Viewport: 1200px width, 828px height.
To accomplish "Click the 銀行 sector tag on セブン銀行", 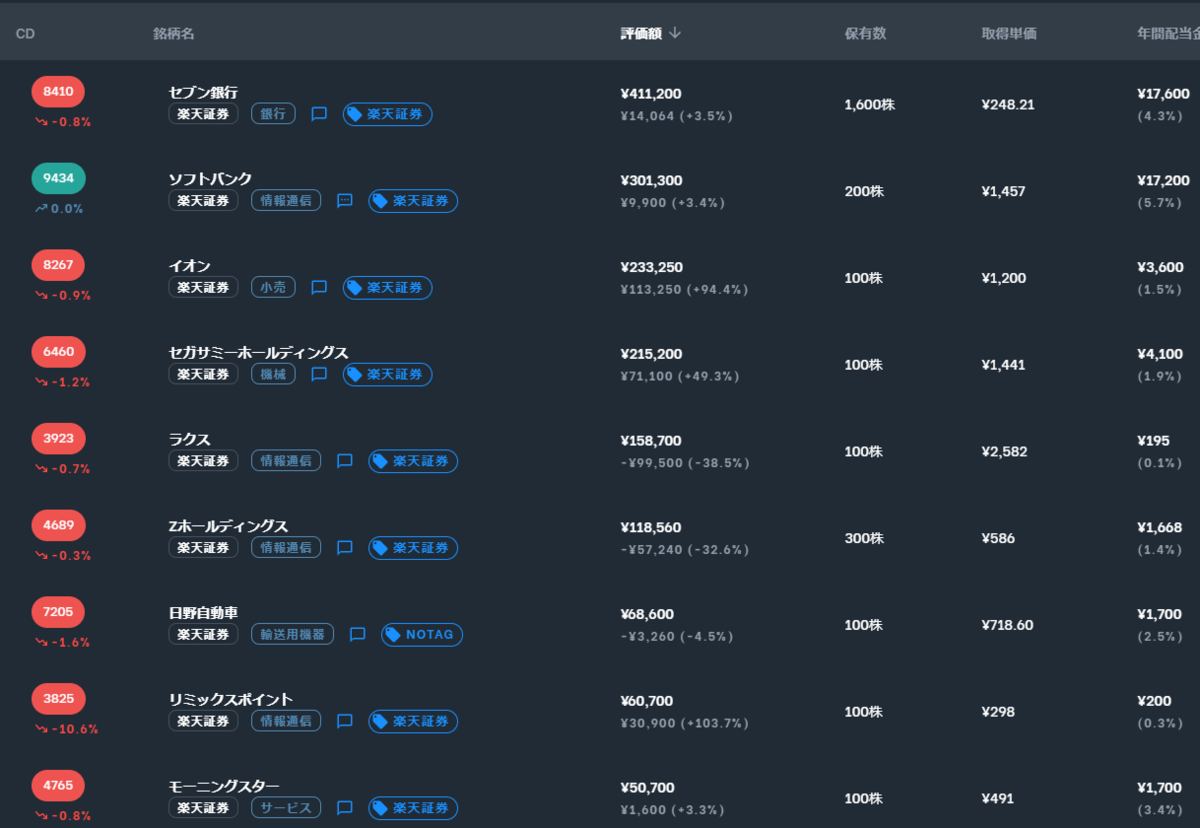I will tap(273, 114).
